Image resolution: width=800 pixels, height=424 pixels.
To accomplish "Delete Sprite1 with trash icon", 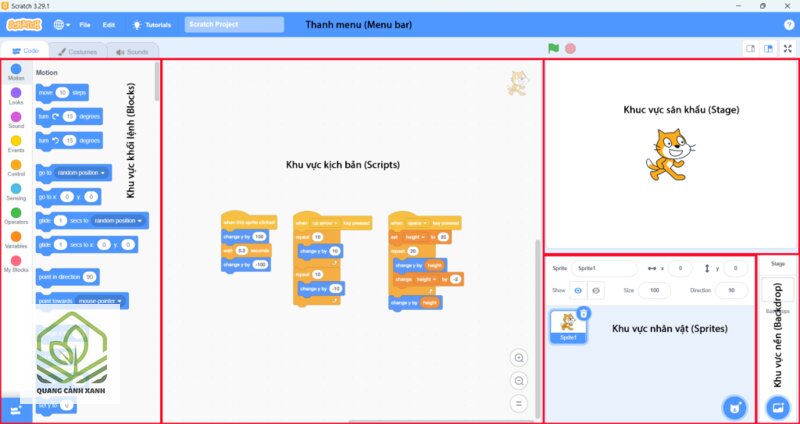I will tap(584, 313).
